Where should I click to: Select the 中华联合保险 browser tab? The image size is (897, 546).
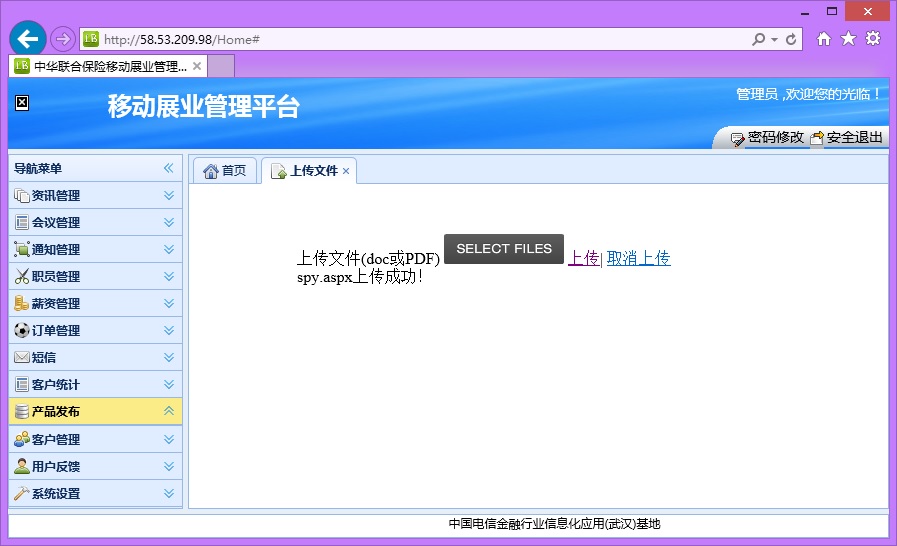(x=108, y=66)
